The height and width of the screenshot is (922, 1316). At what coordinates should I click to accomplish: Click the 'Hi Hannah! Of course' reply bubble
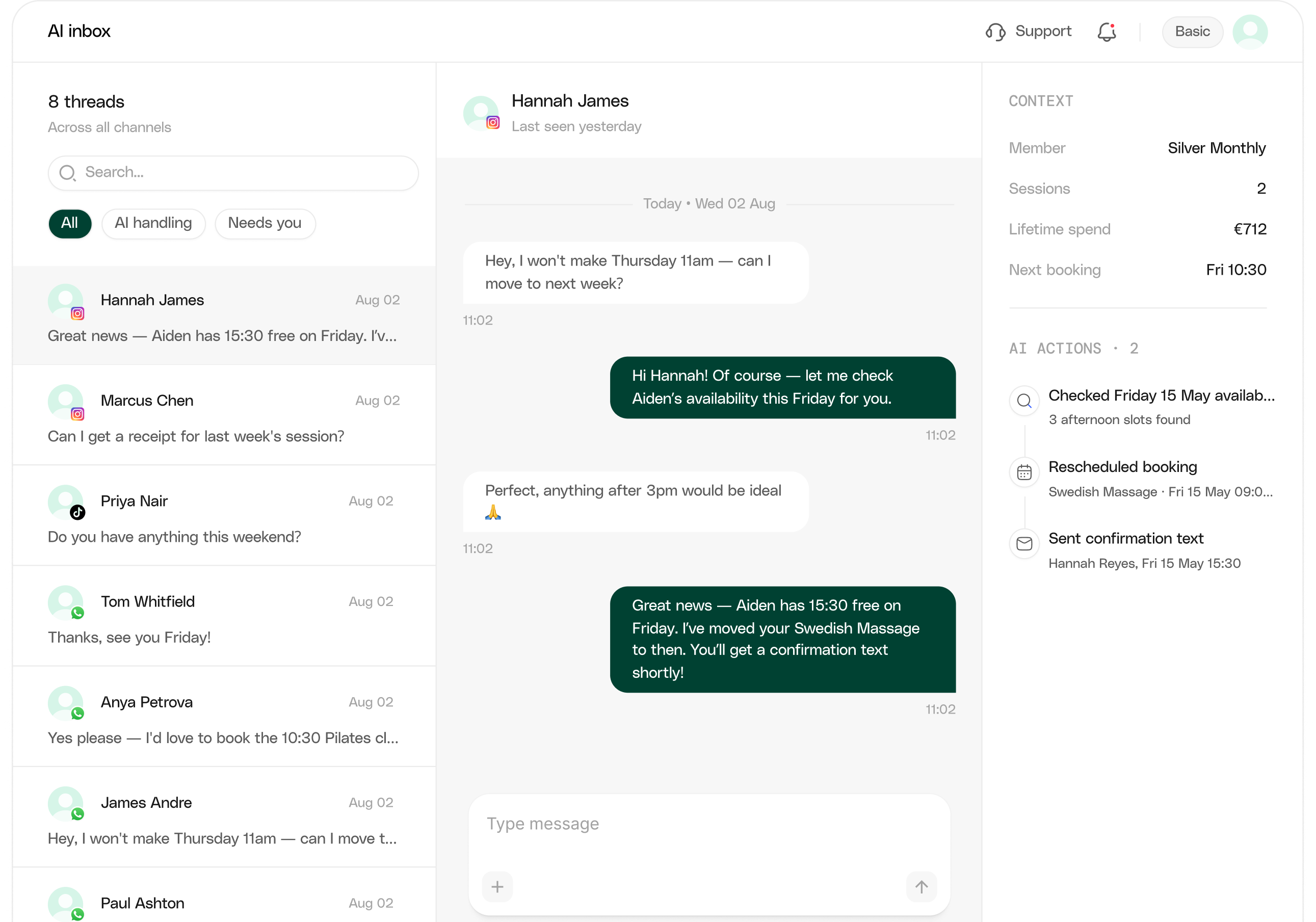(782, 387)
